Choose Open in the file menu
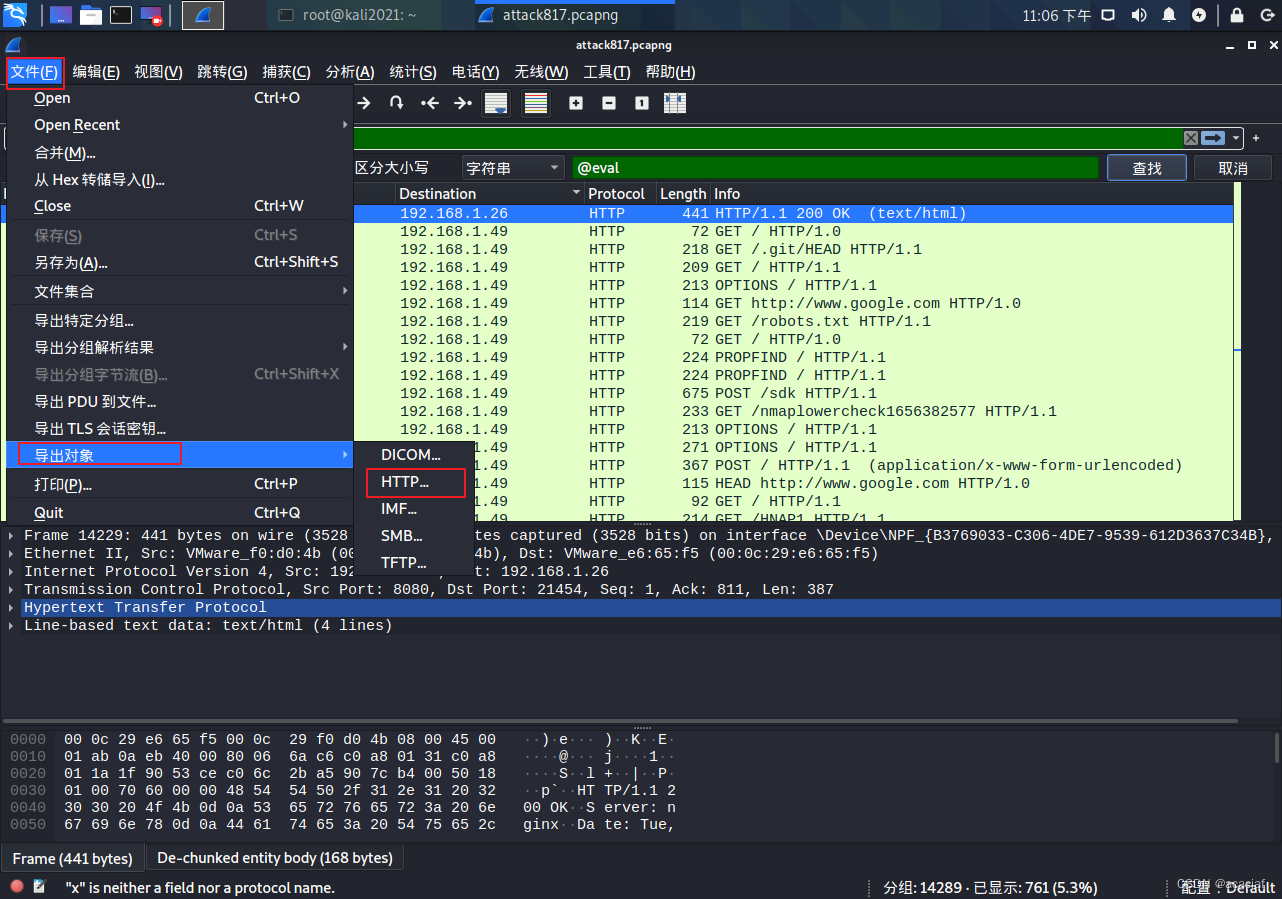1282x899 pixels. coord(180,98)
